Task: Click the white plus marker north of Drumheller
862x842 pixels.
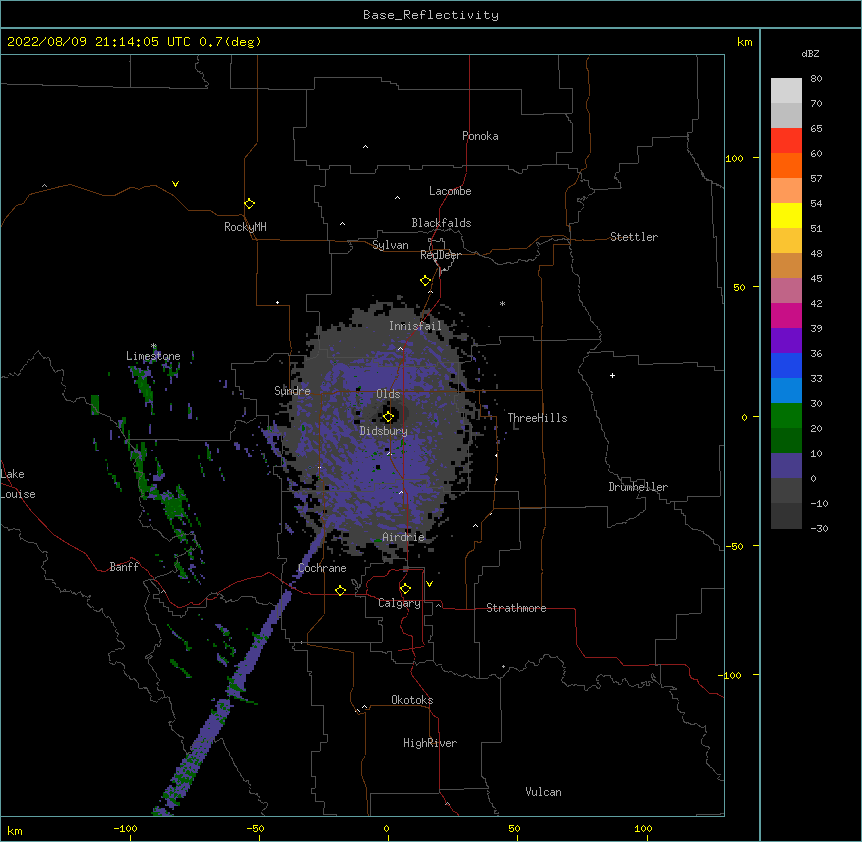Action: point(612,375)
